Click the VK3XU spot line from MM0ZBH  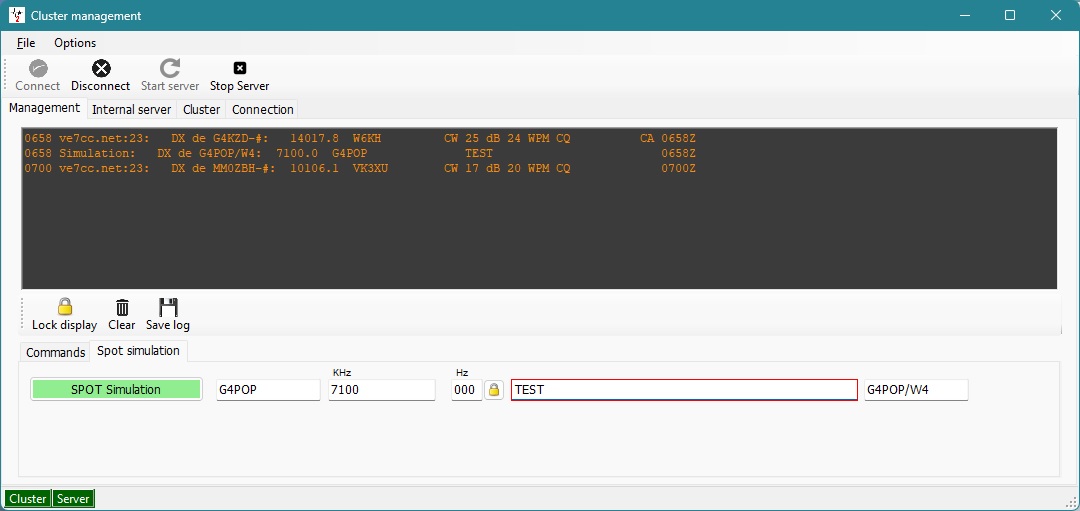(x=360, y=169)
